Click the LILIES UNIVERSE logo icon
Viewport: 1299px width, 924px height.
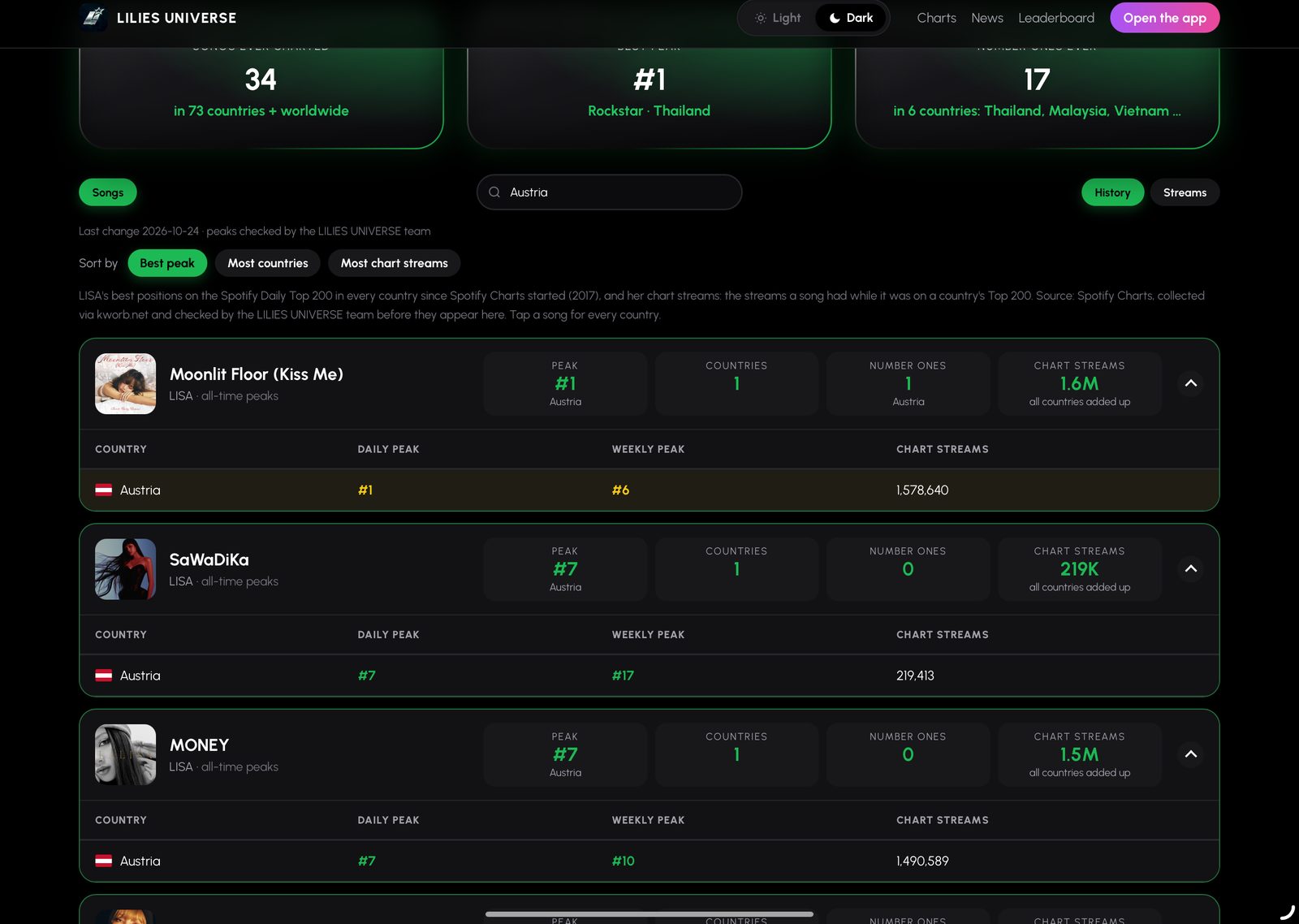[x=94, y=17]
